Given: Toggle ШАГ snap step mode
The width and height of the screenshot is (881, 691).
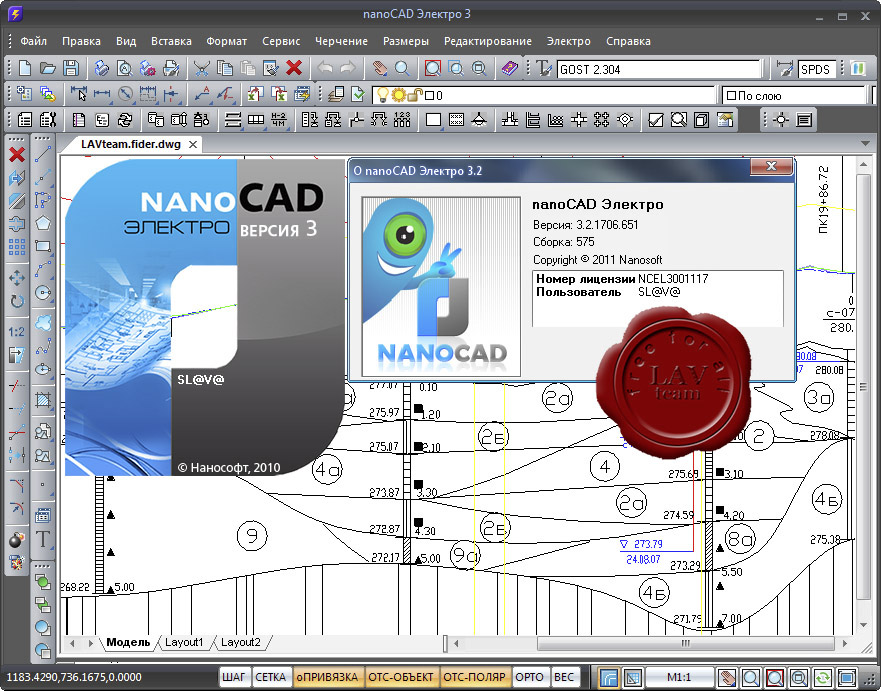Looking at the screenshot, I should 234,677.
